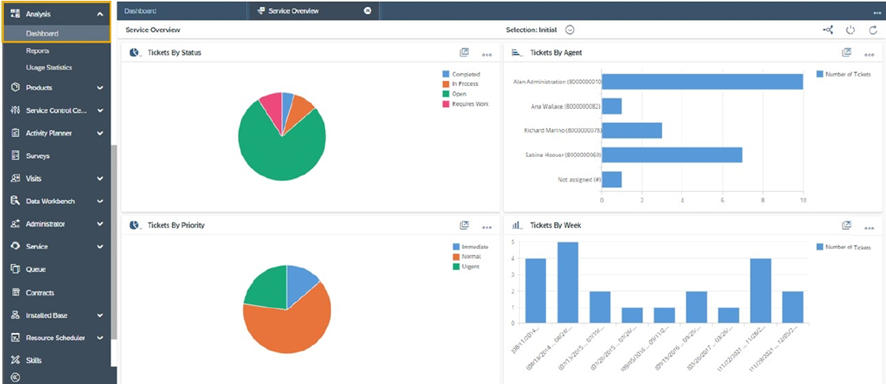The height and width of the screenshot is (384, 886).
Task: Expand the Visits menu chevron
Action: 100,178
